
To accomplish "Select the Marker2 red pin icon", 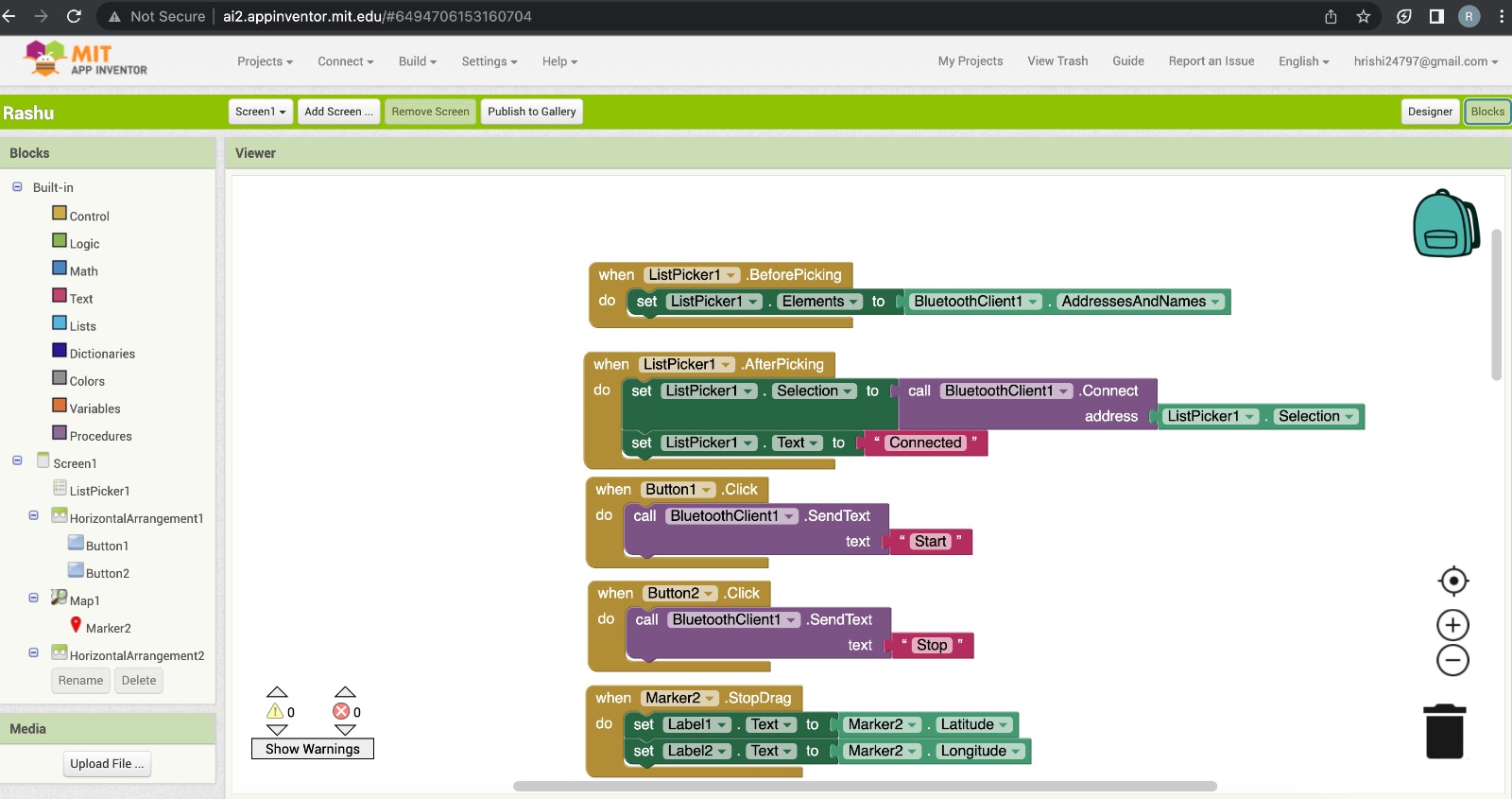I will click(76, 625).
